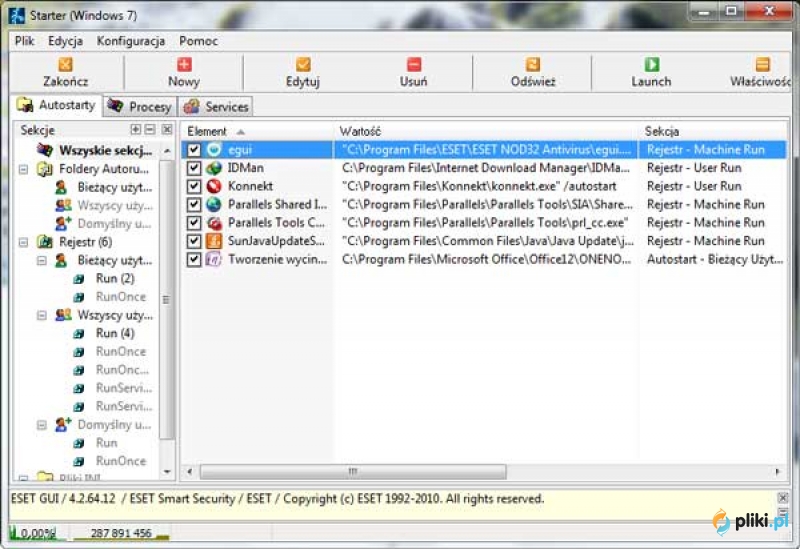Click the egui row ESET icon

pos(214,149)
